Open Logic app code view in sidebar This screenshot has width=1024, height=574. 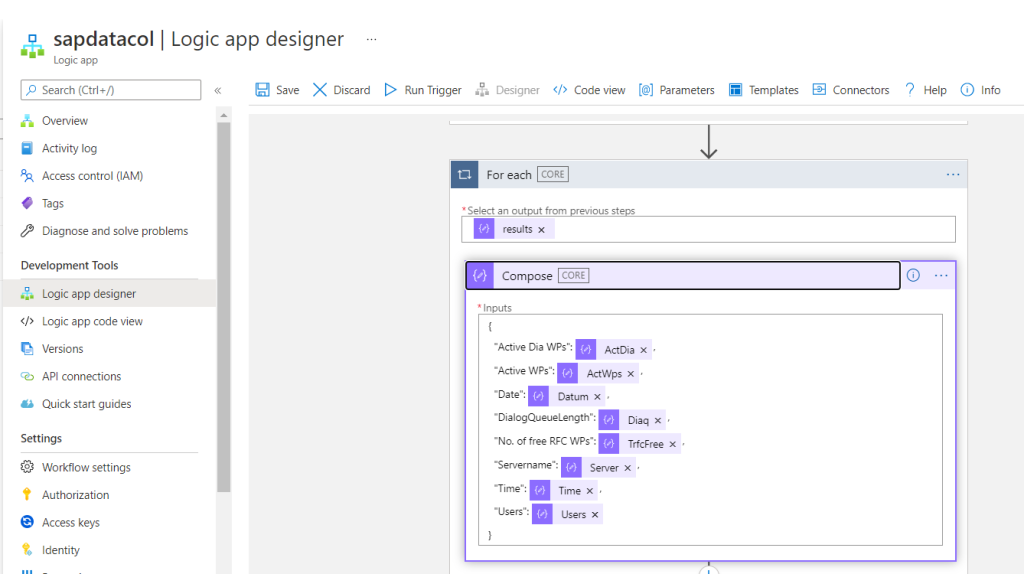pyautogui.click(x=92, y=321)
